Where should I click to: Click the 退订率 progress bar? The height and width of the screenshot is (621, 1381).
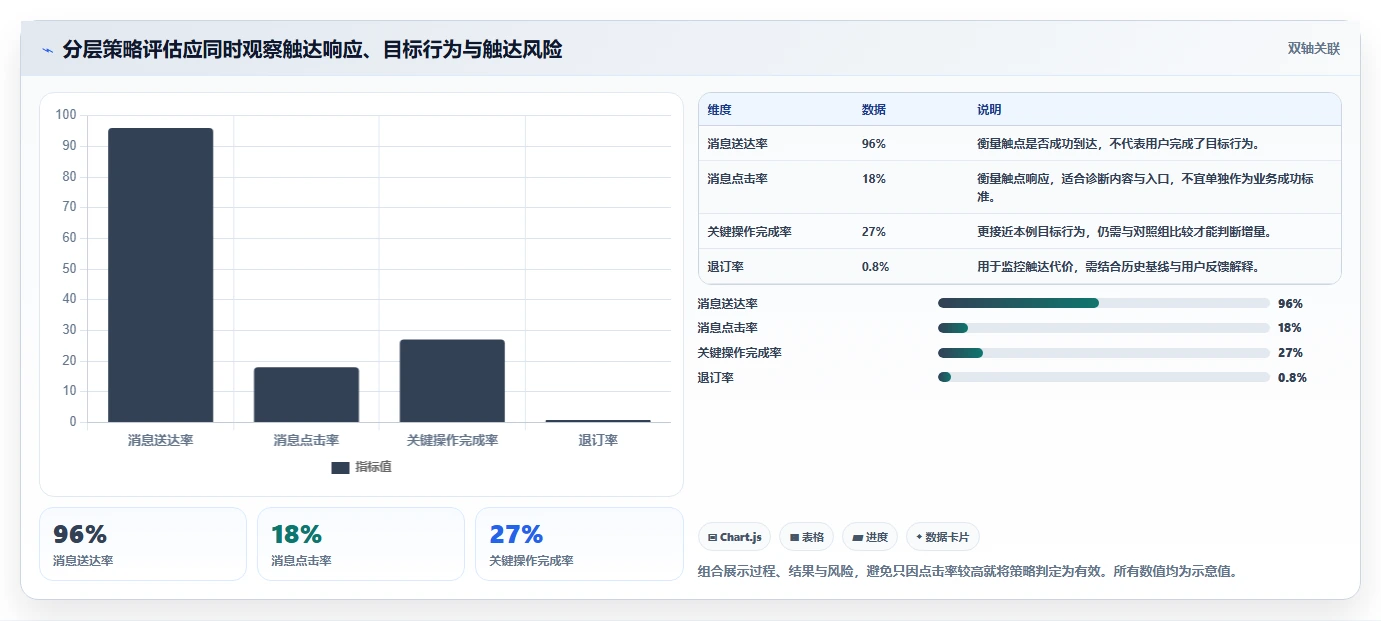(x=1104, y=377)
